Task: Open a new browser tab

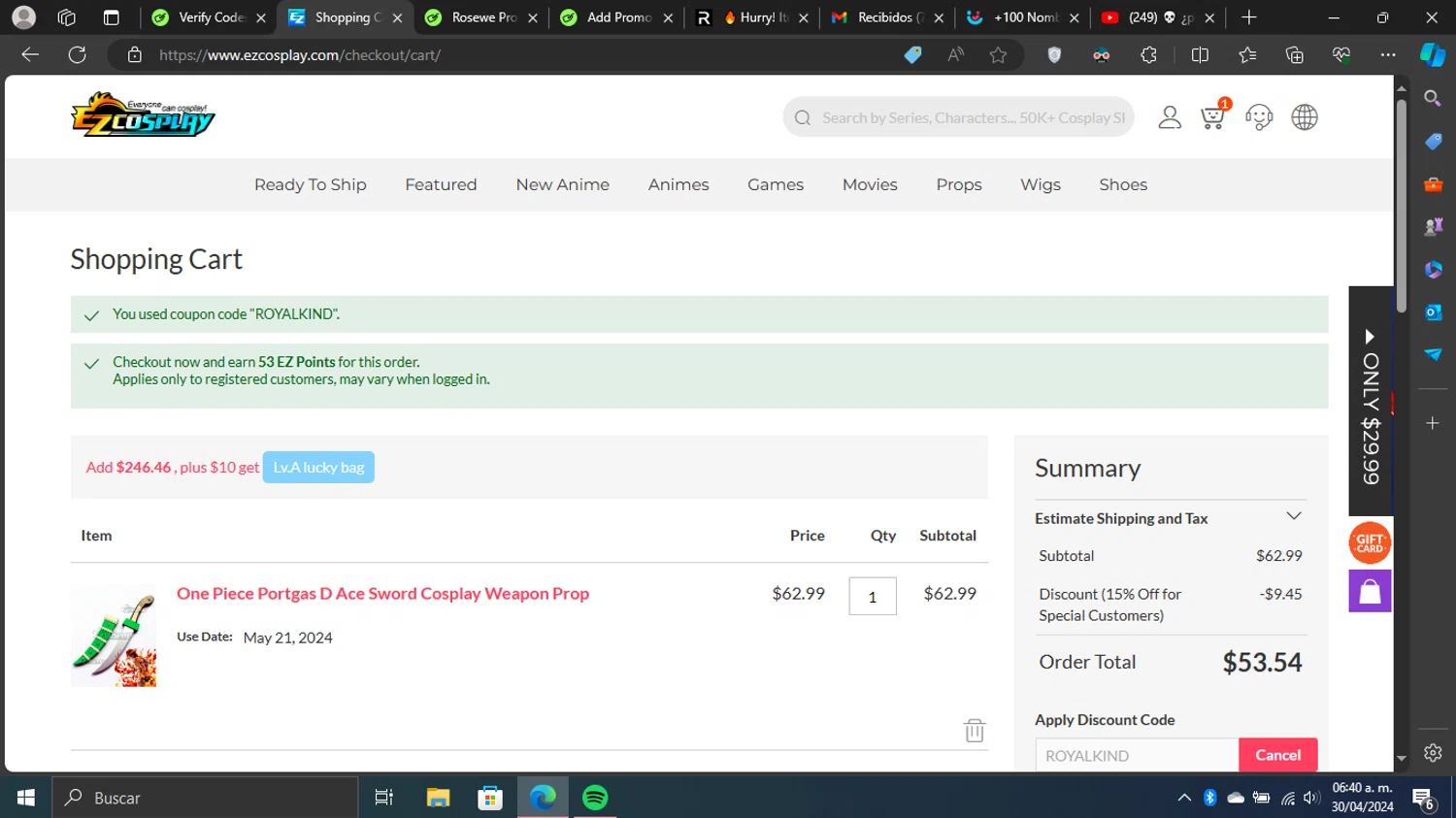Action: 1249,17
